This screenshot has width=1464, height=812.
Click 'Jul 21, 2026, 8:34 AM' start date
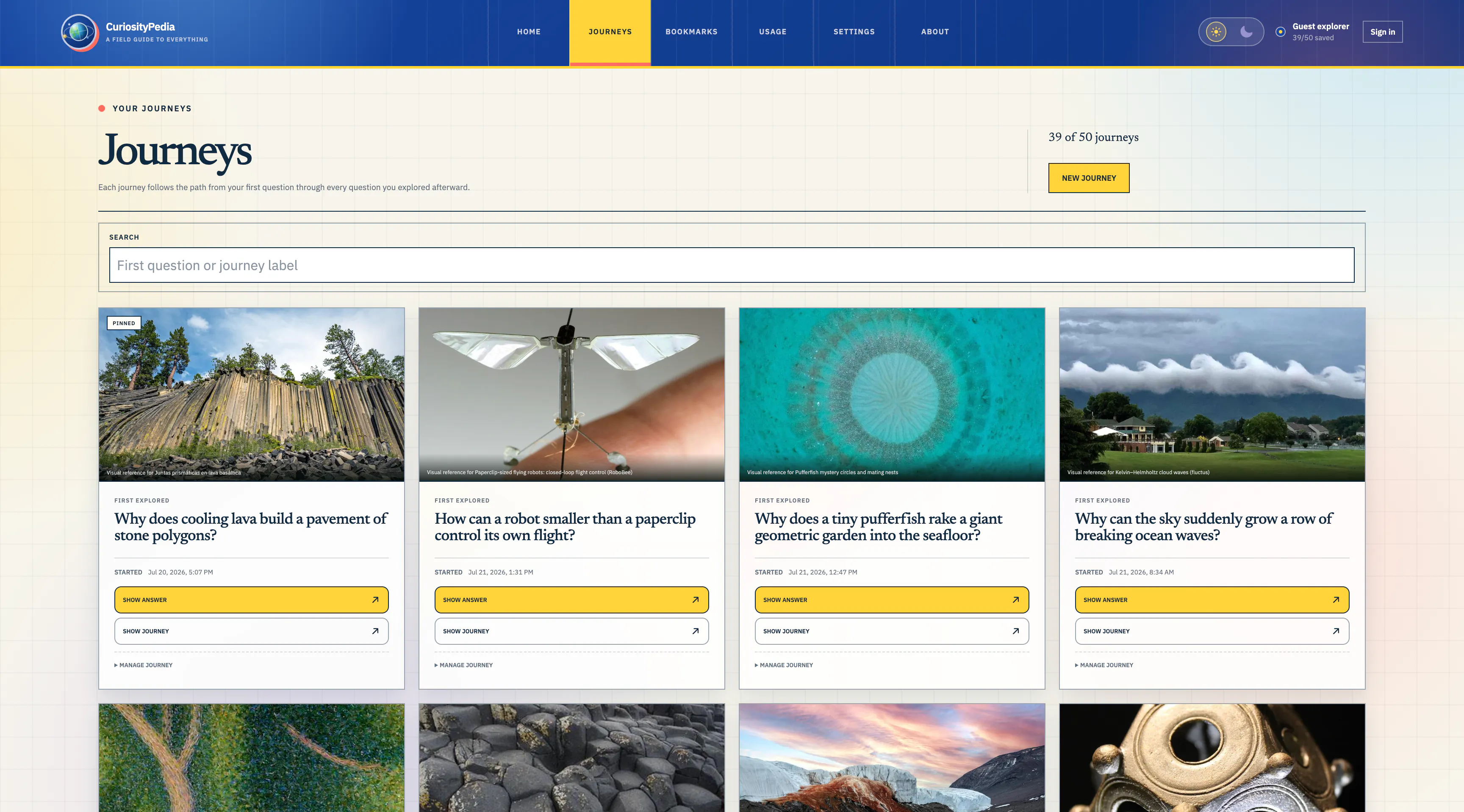point(1141,572)
